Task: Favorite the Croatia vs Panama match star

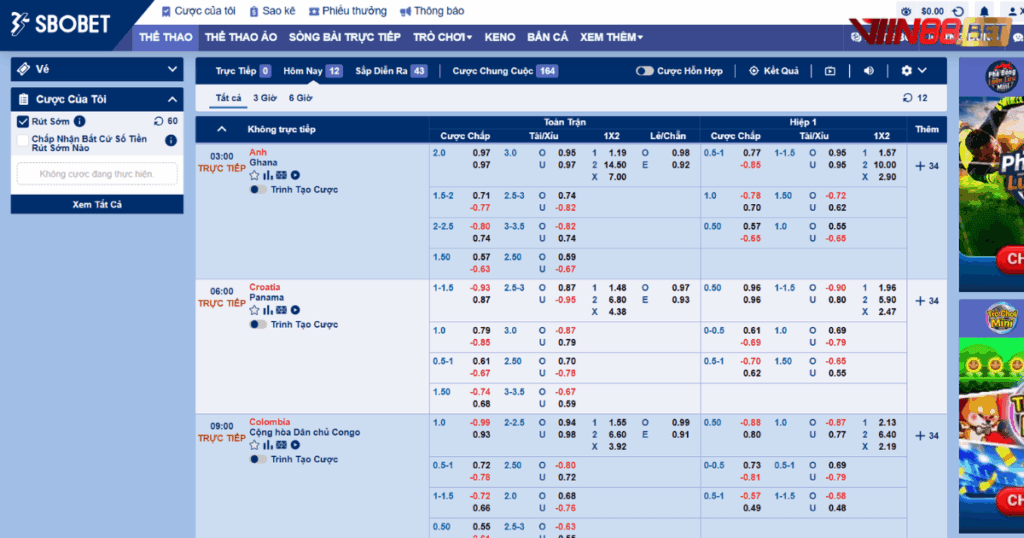Action: tap(254, 310)
